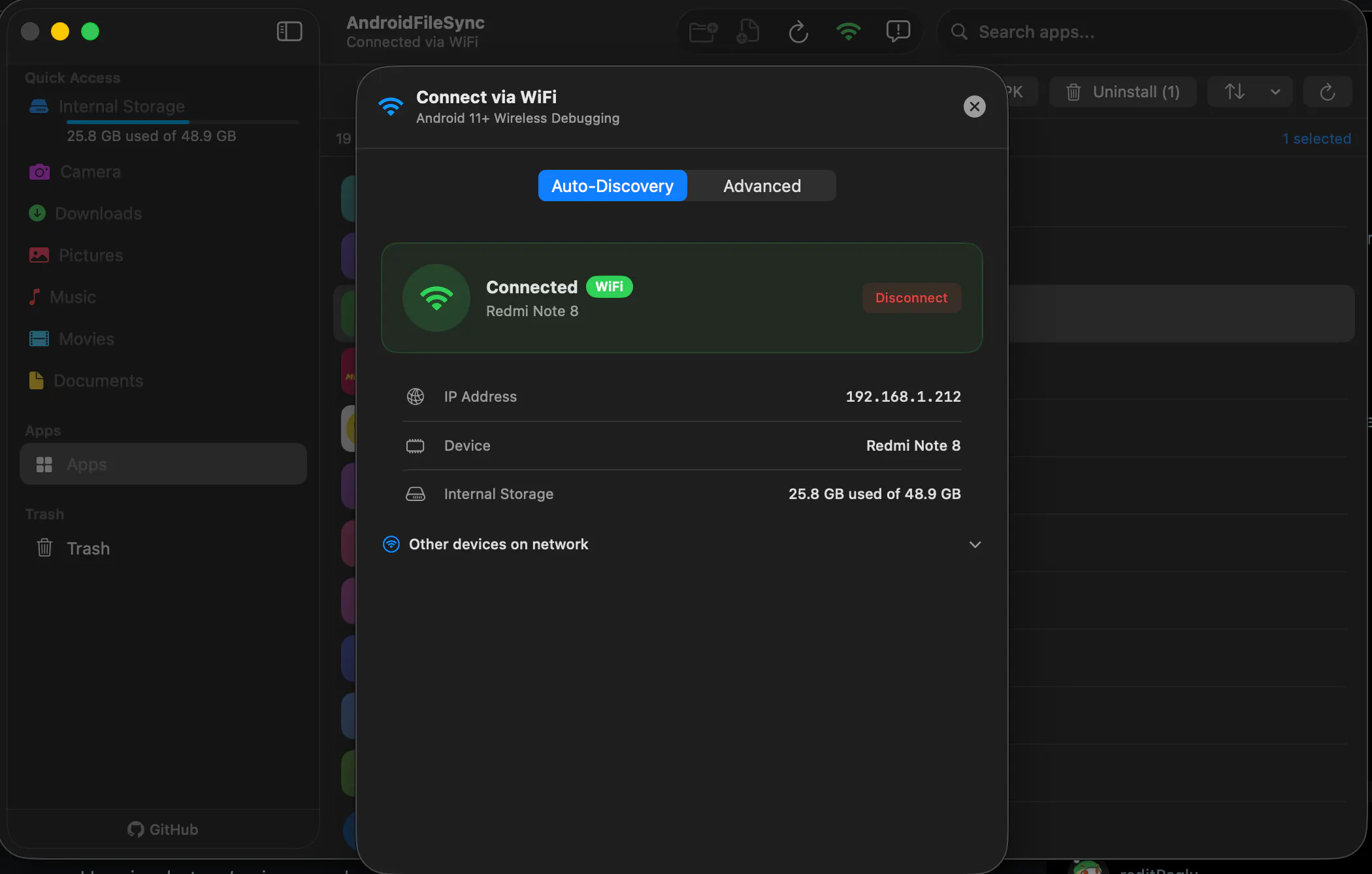The height and width of the screenshot is (874, 1372).
Task: Open Documents in sidebar
Action: pyautogui.click(x=98, y=381)
